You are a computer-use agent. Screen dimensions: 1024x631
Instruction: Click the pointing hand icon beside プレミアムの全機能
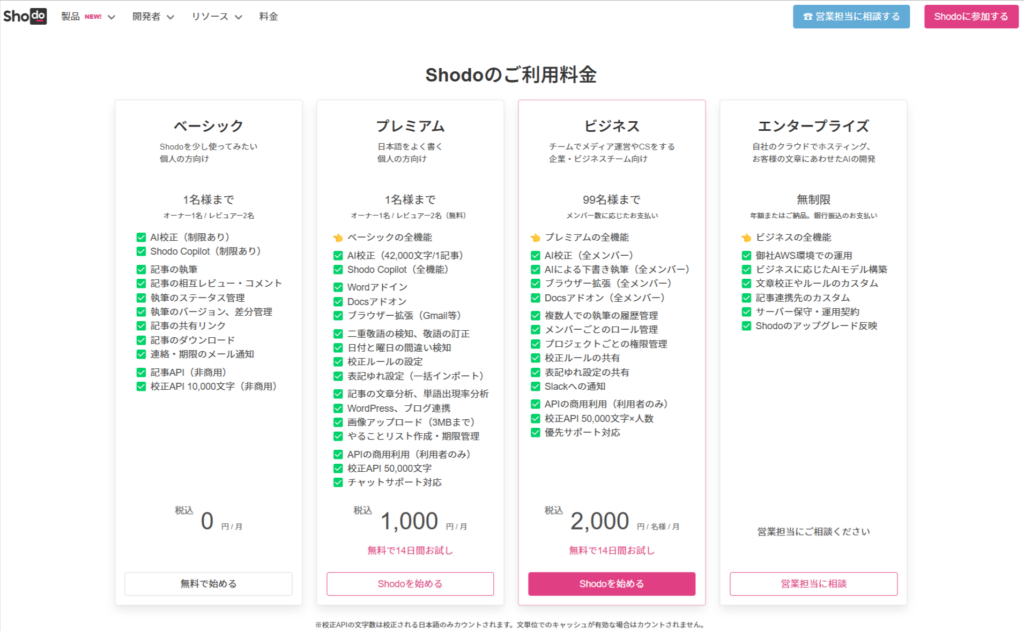(x=536, y=238)
